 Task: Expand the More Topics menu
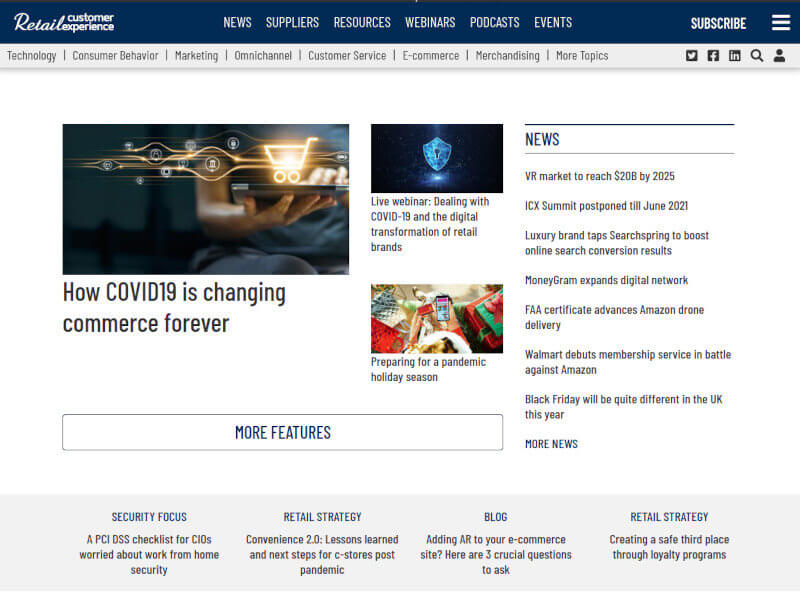pyautogui.click(x=581, y=56)
